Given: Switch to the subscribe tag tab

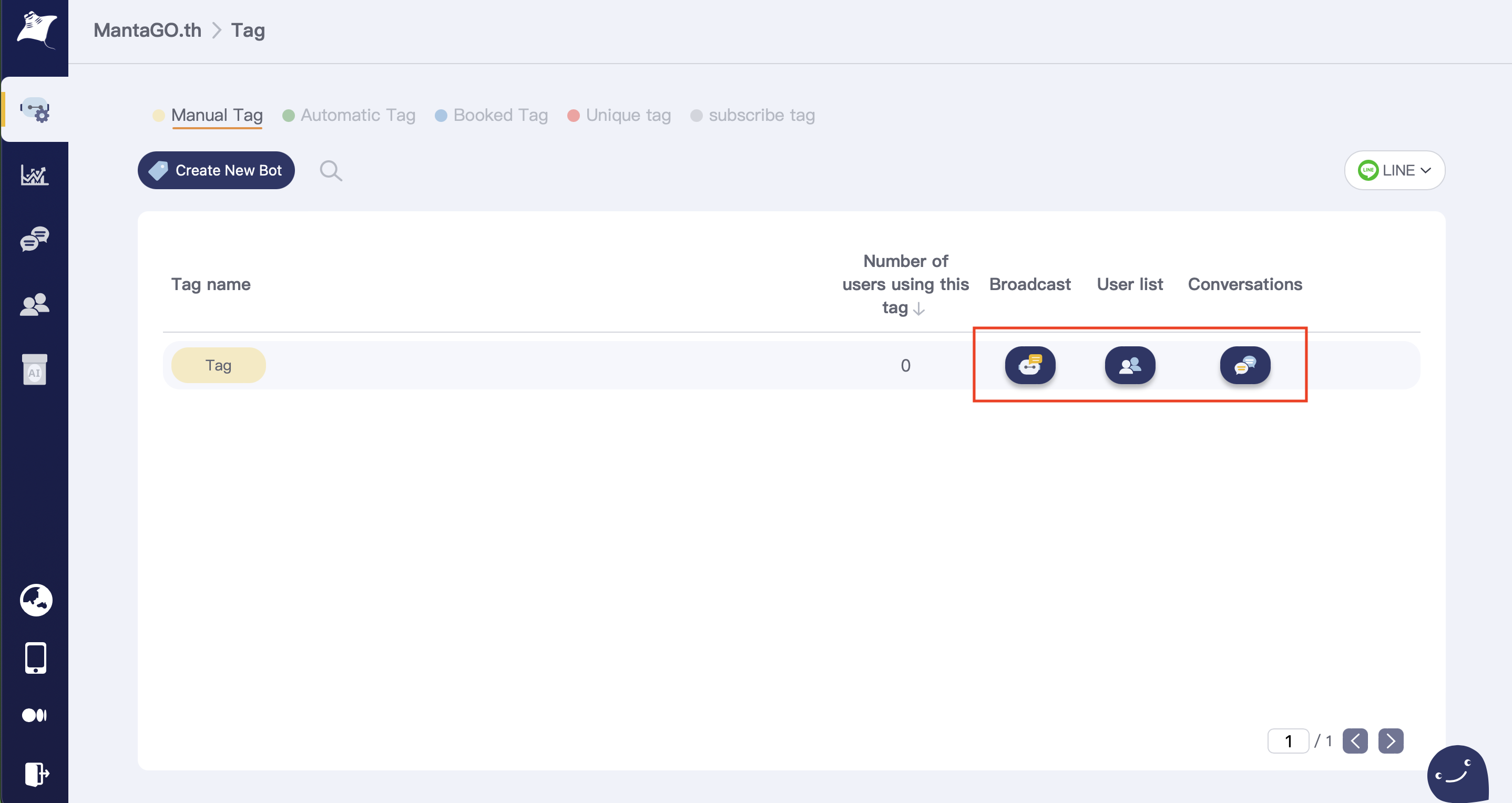Looking at the screenshot, I should [752, 115].
